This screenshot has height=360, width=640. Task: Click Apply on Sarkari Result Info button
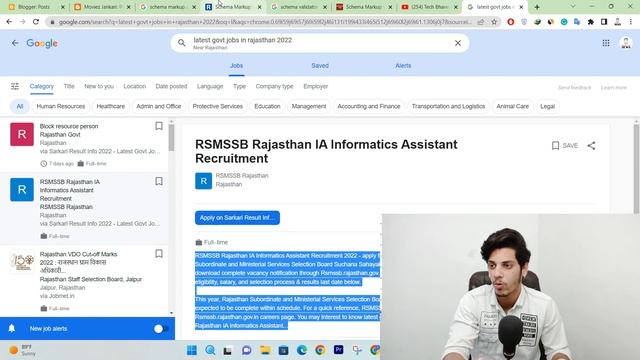237,218
